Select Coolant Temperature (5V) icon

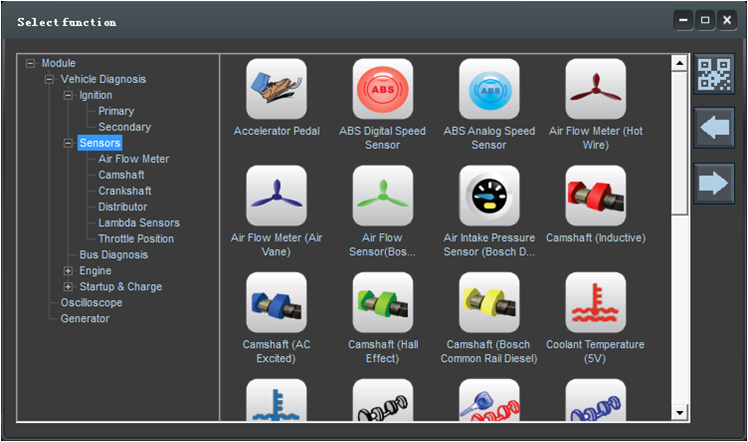595,302
